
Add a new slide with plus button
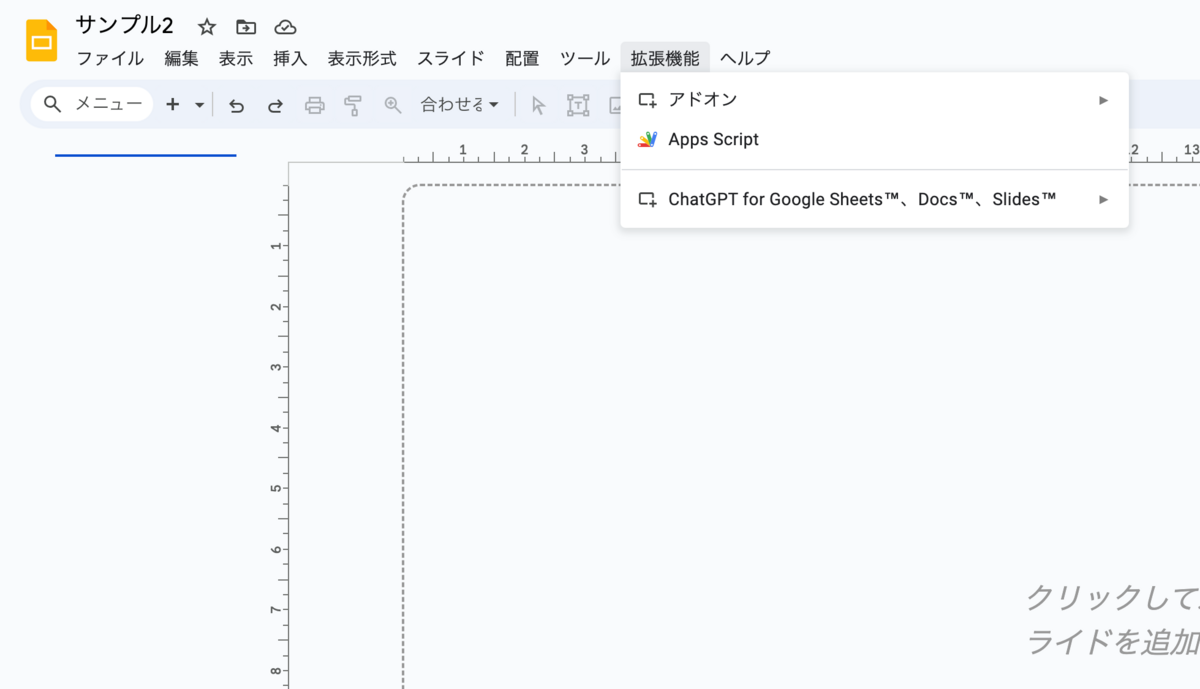pyautogui.click(x=173, y=104)
